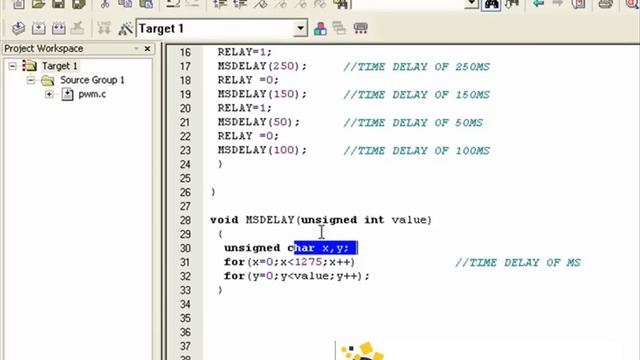
Task: Open the Project Workspace panel menu arrow
Action: 136,49
